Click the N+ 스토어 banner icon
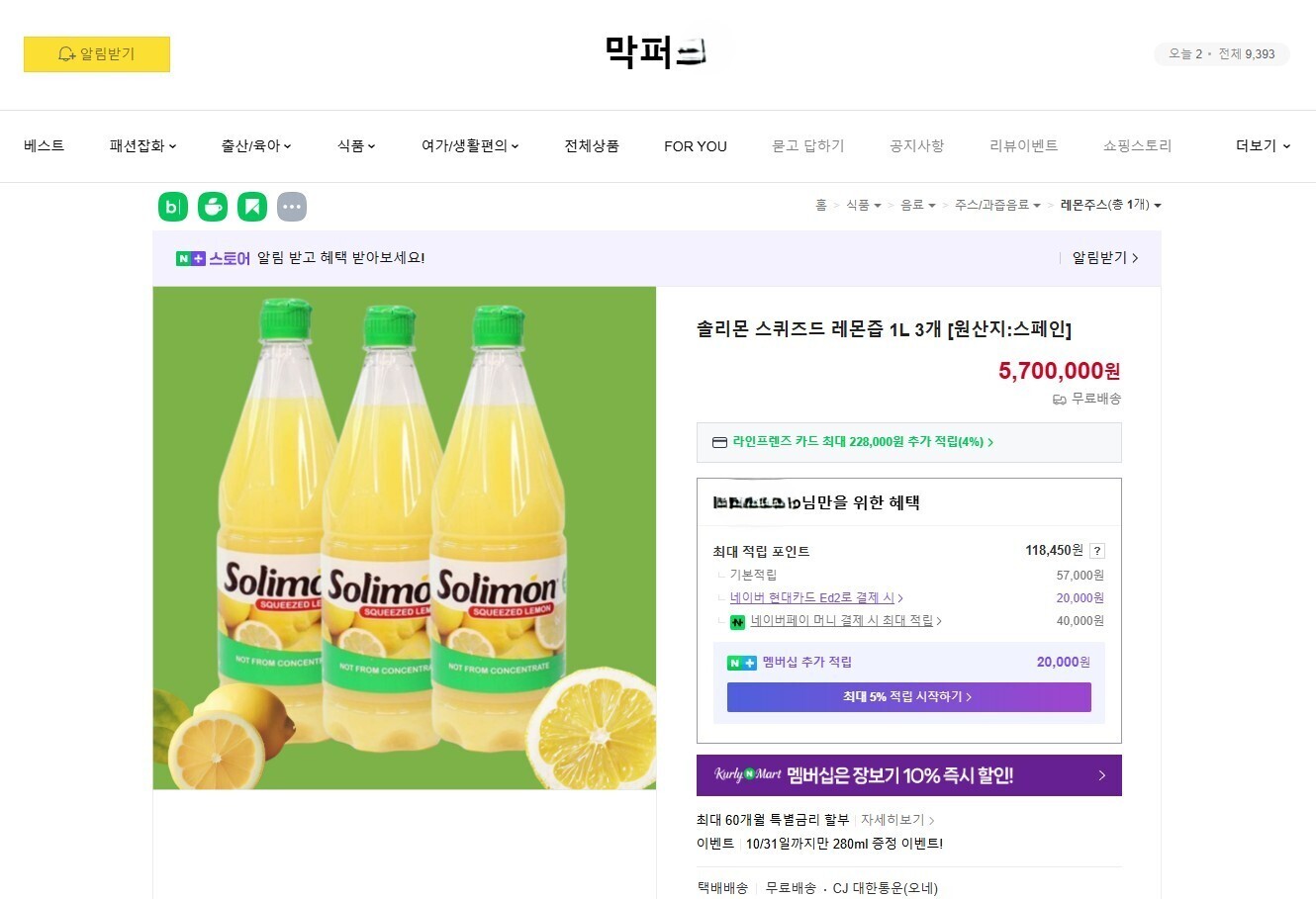 click(190, 258)
